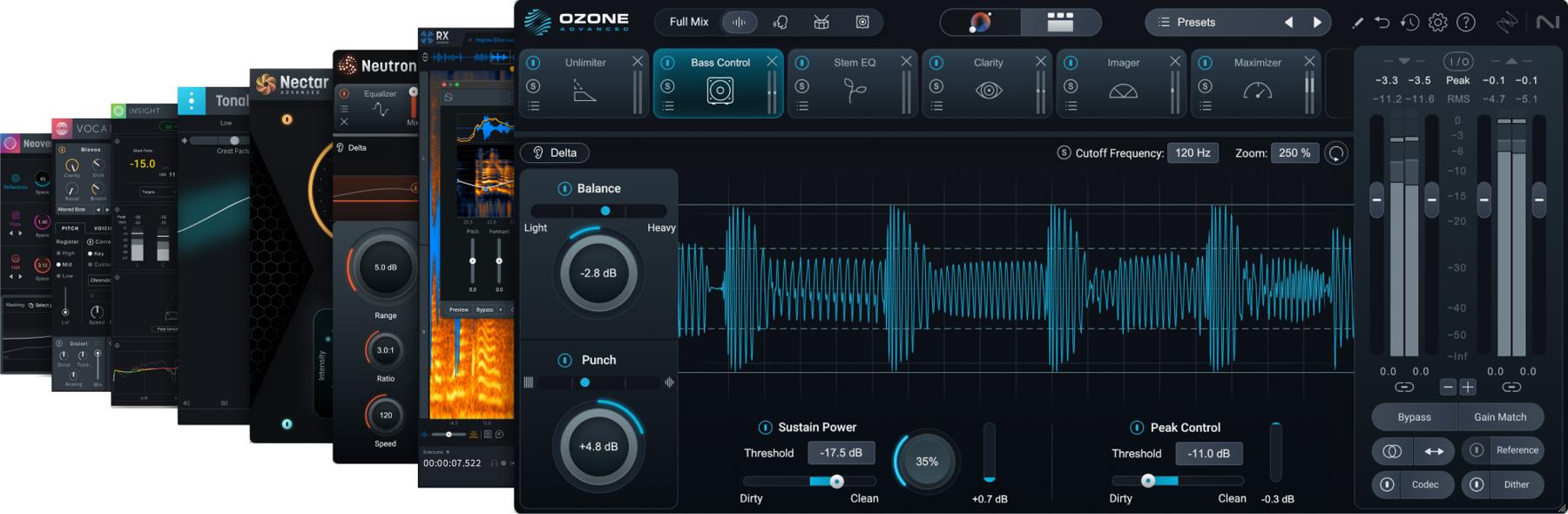
Task: Enable the Dither power toggle
Action: [1477, 485]
